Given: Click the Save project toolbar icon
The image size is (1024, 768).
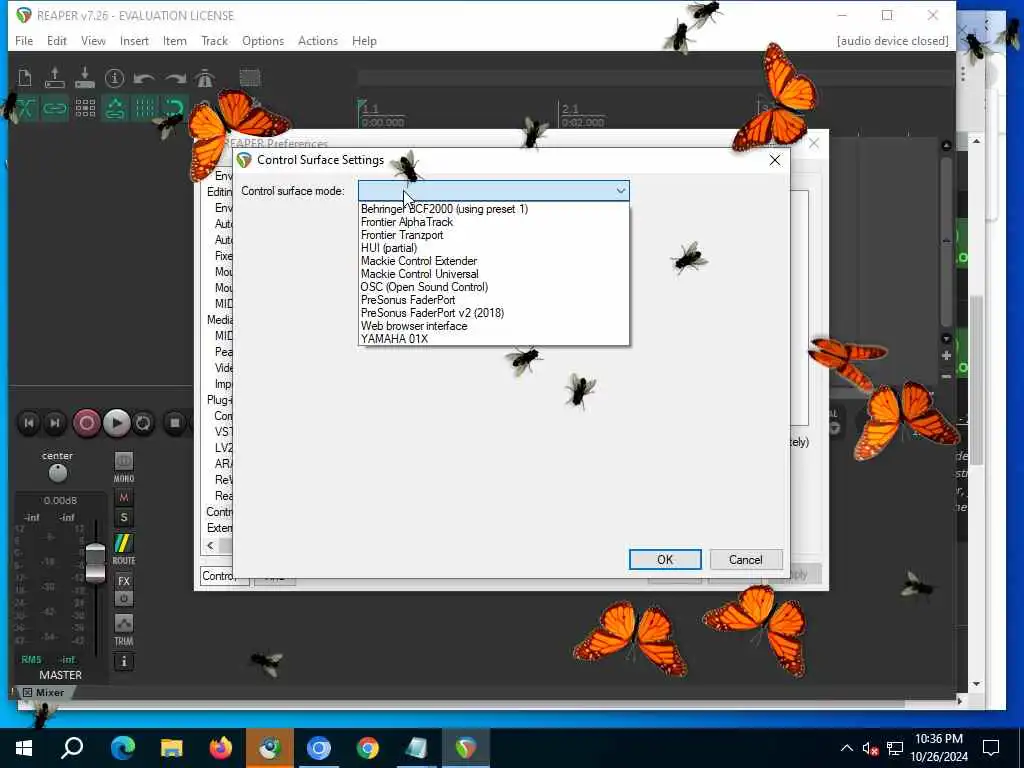Looking at the screenshot, I should pyautogui.click(x=85, y=78).
